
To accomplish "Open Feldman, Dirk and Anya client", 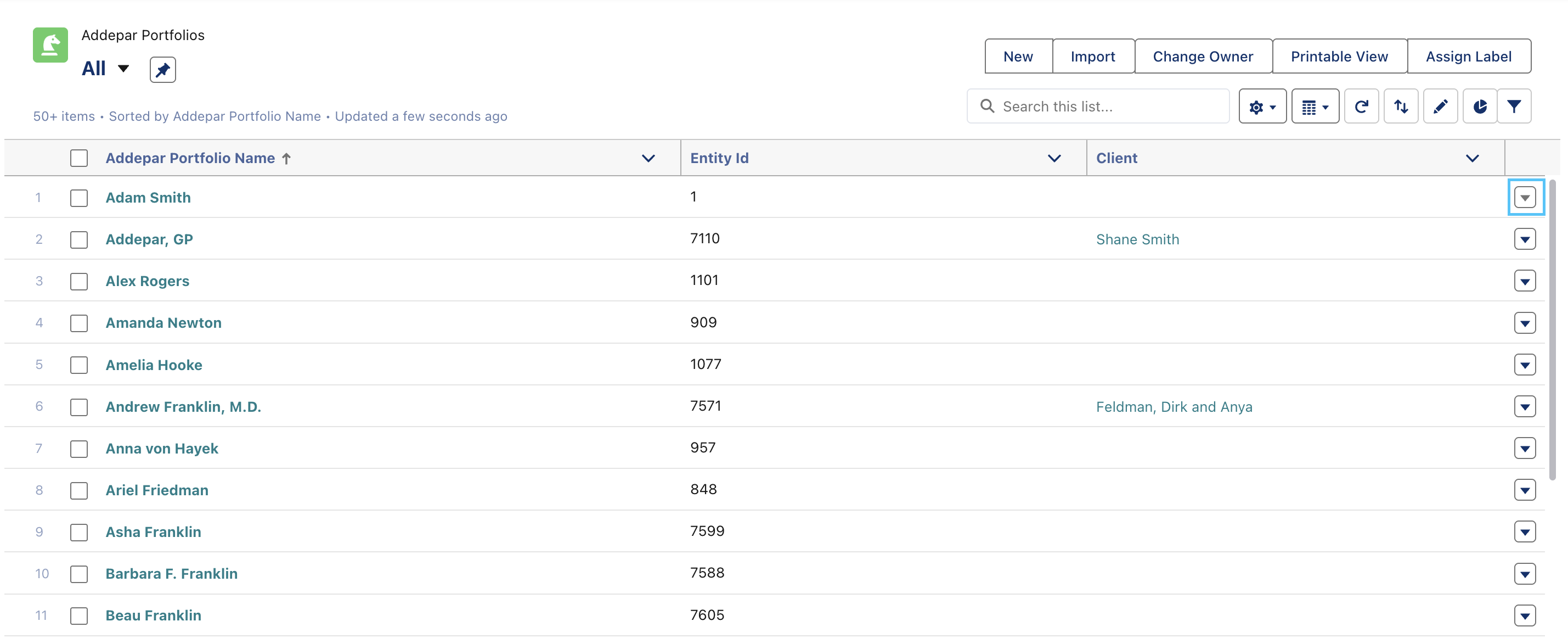I will pos(1174,407).
